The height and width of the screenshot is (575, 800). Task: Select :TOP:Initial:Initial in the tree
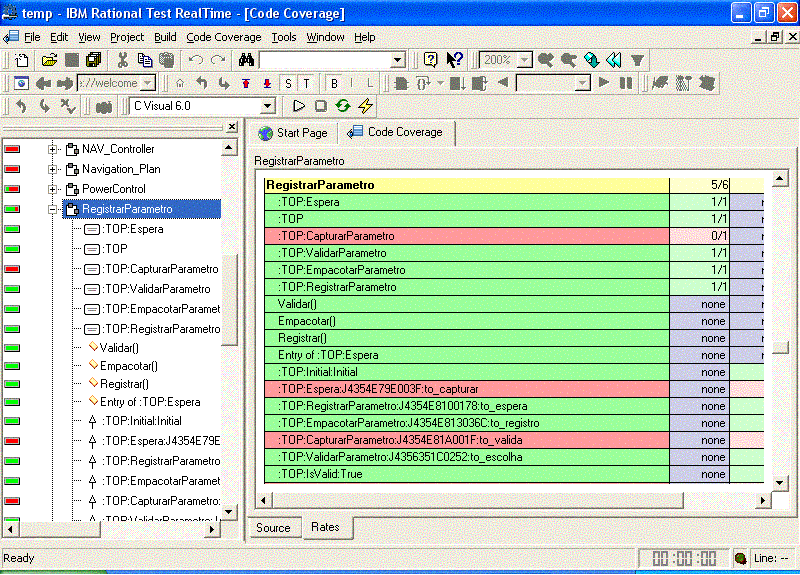[141, 421]
